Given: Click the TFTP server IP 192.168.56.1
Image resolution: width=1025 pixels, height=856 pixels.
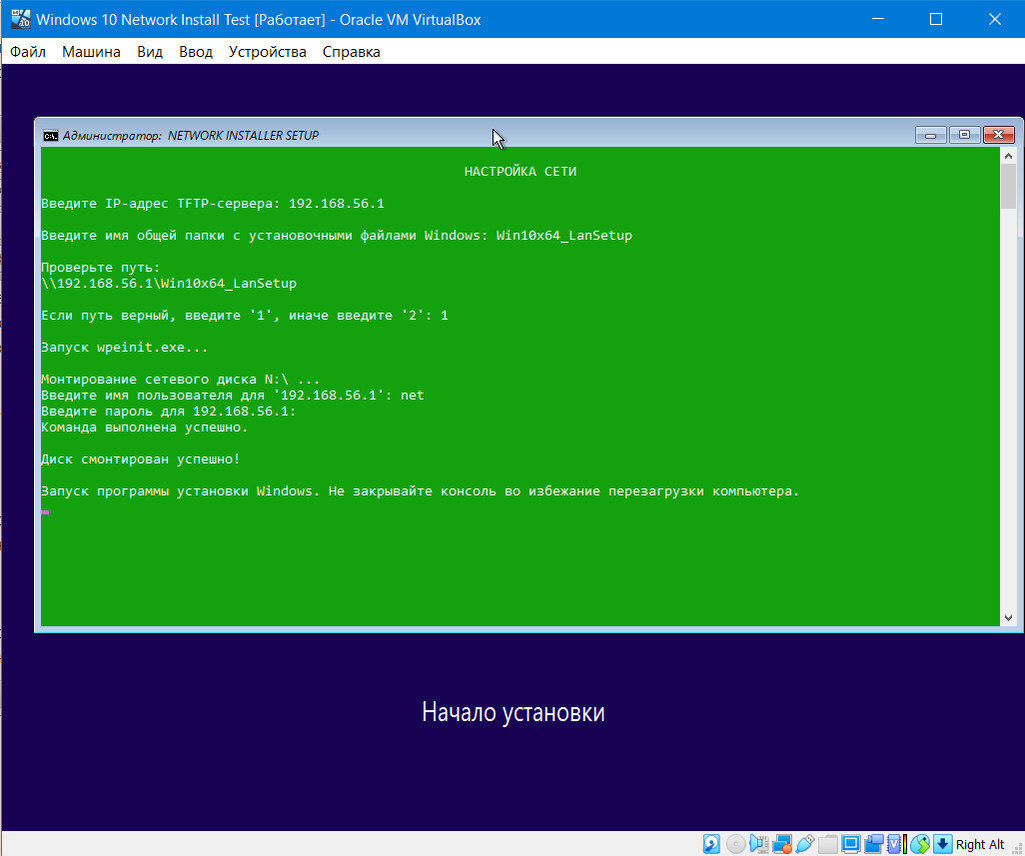Looking at the screenshot, I should pyautogui.click(x=337, y=203).
